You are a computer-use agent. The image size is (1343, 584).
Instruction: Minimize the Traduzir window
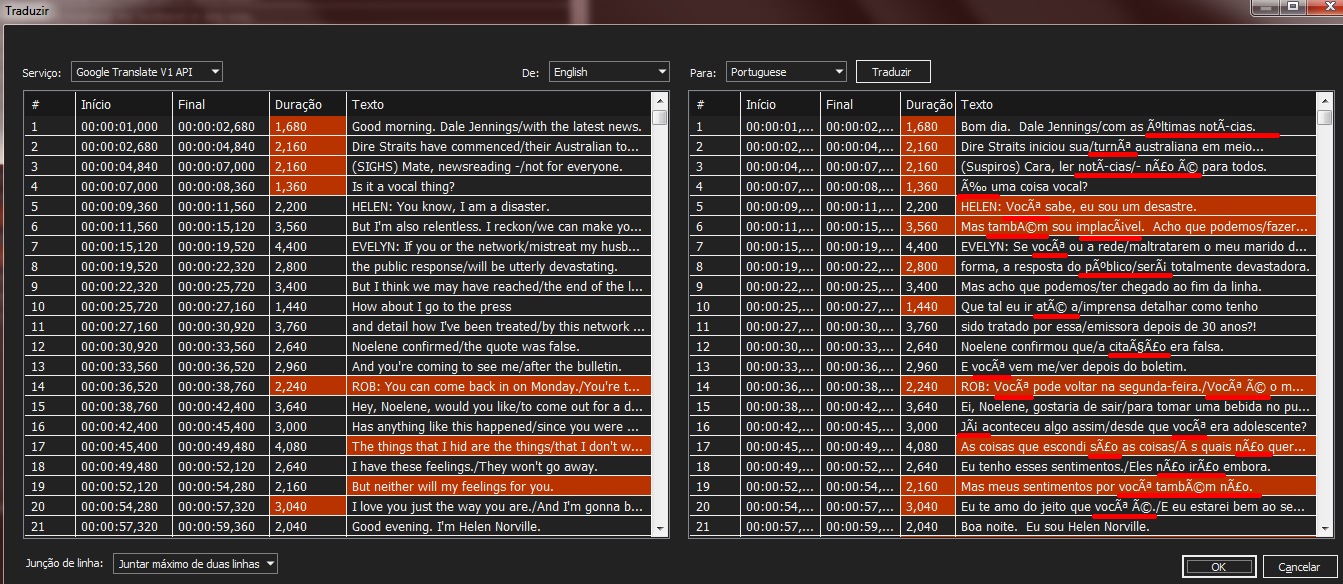[1263, 8]
